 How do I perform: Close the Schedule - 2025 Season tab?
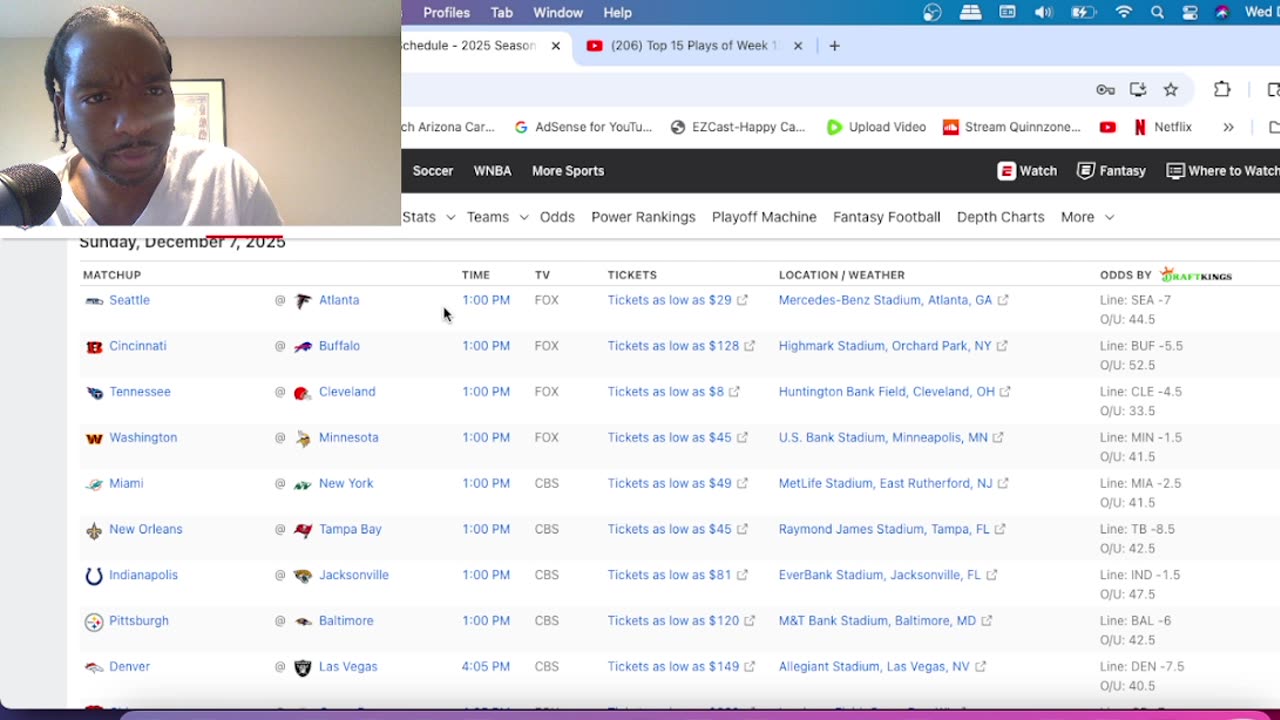(556, 46)
